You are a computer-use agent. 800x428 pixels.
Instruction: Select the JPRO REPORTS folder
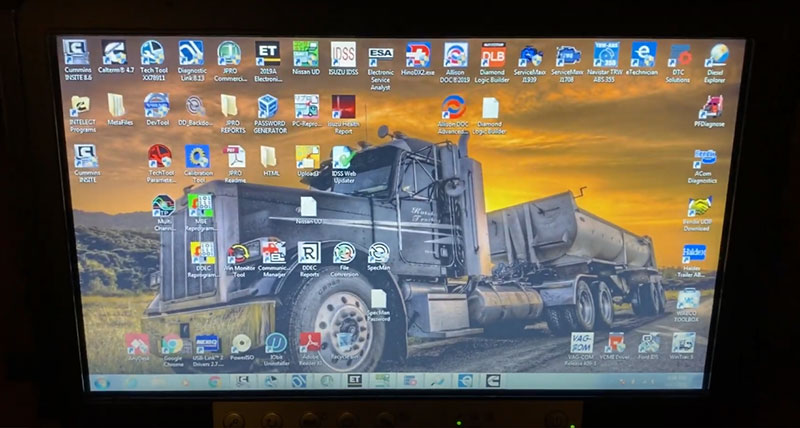pyautogui.click(x=231, y=105)
